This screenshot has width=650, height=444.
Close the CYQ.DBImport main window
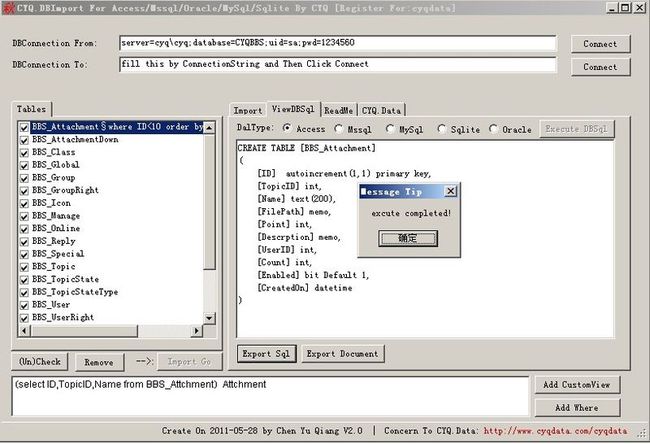tap(640, 7)
